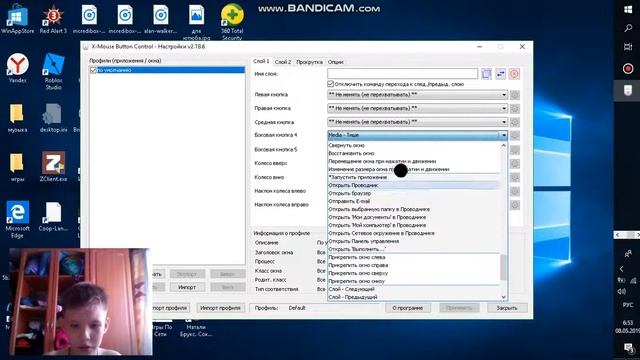Open the 360 Total Security shortcut

[232, 21]
